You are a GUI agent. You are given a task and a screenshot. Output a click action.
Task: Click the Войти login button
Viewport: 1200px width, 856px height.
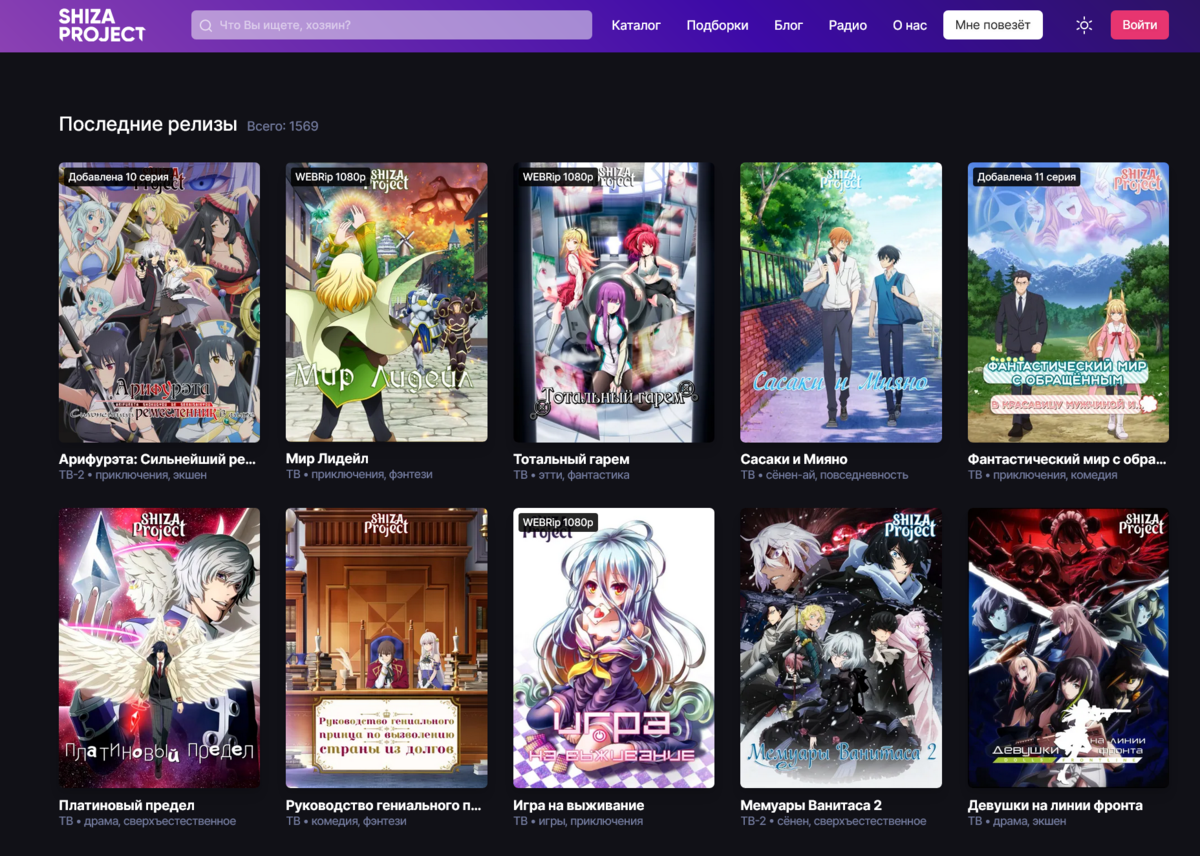pos(1140,25)
